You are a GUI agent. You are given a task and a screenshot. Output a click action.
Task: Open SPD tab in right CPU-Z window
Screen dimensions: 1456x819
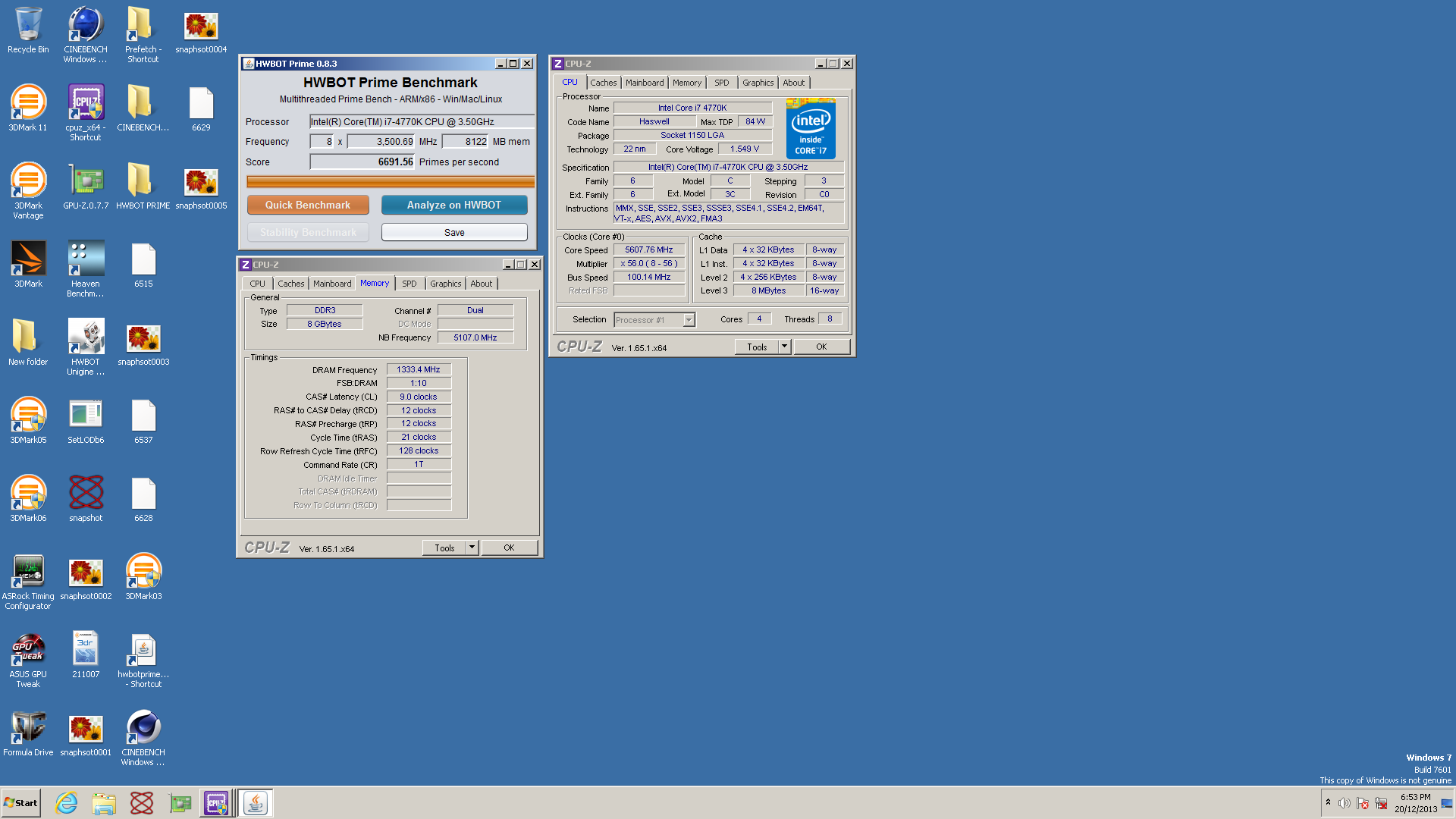point(722,83)
